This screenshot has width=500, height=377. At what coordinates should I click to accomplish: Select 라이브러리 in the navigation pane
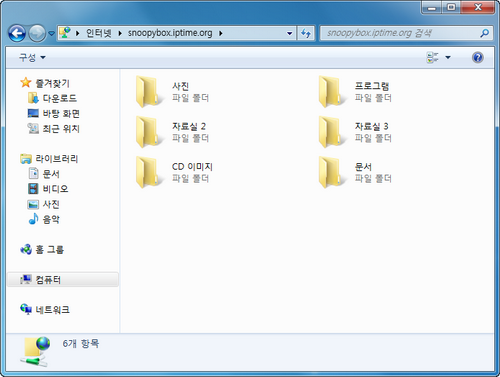57,158
